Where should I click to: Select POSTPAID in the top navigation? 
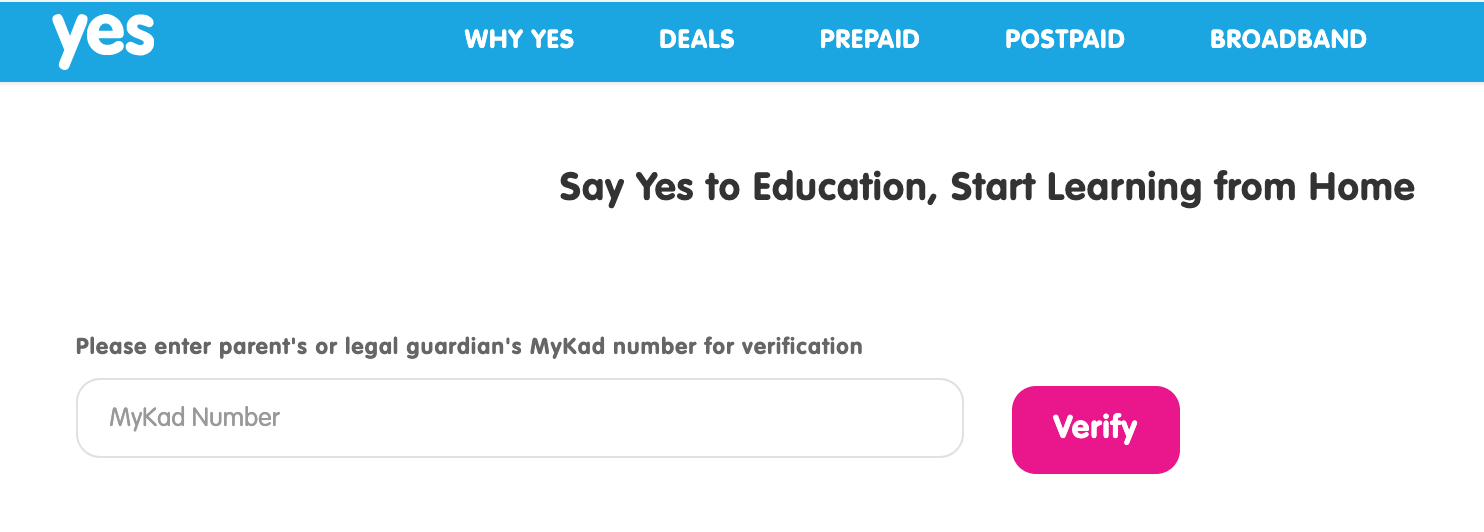(1065, 40)
